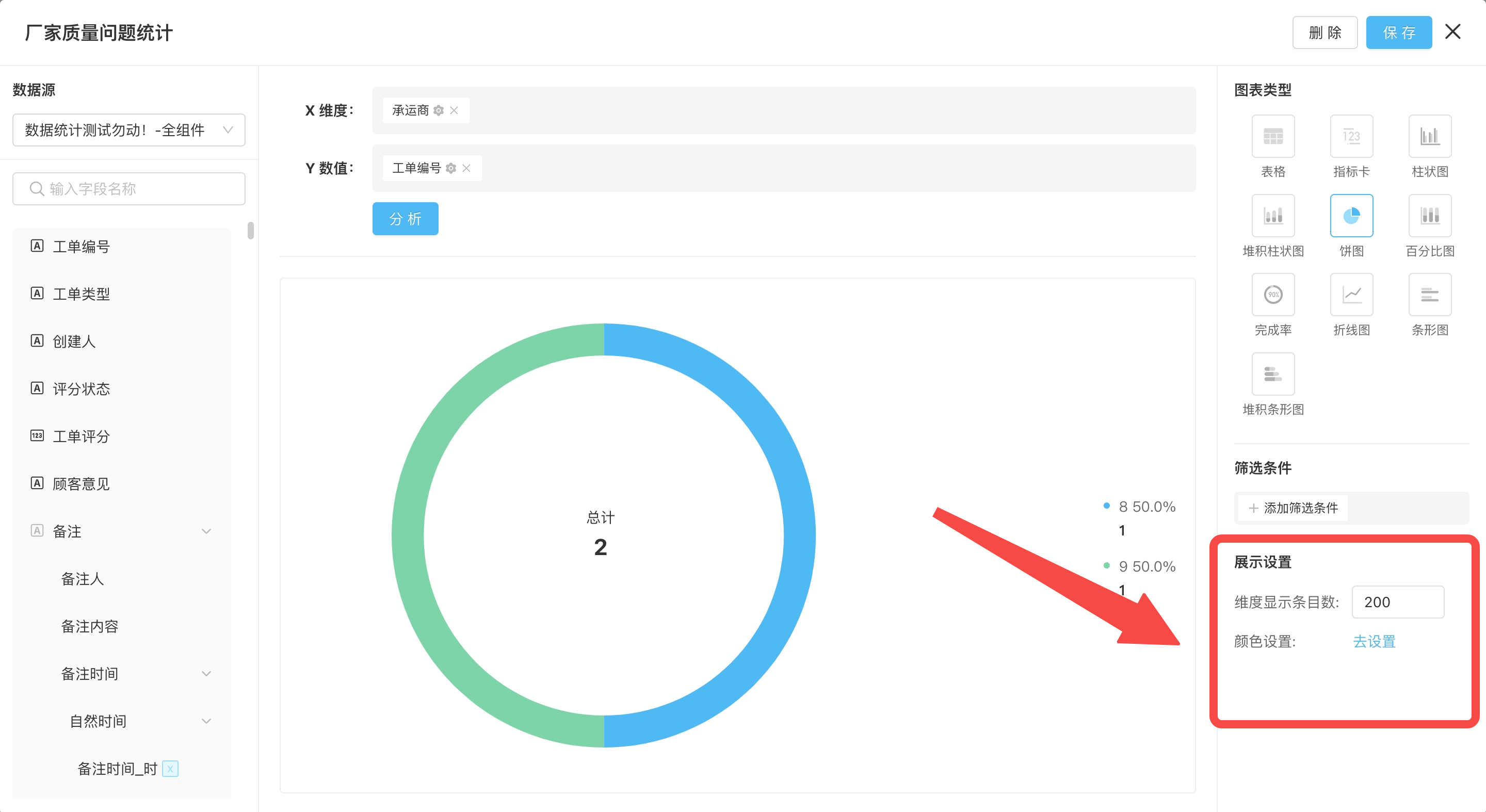Select the 堆积条形图 chart type icon
The image size is (1486, 812).
pyautogui.click(x=1272, y=375)
